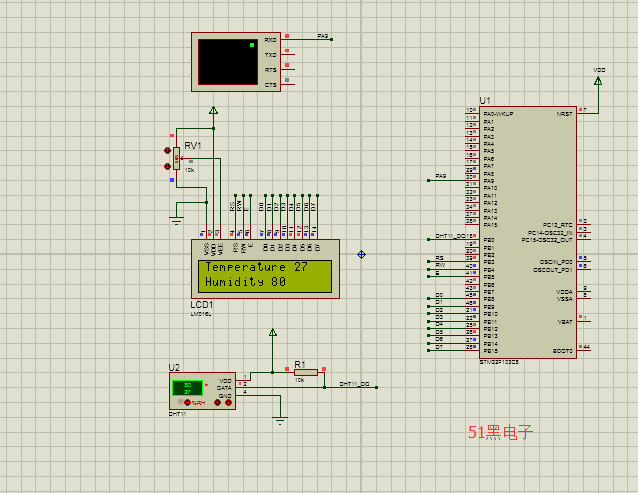Select the ground symbol below DHT11

click(x=280, y=421)
